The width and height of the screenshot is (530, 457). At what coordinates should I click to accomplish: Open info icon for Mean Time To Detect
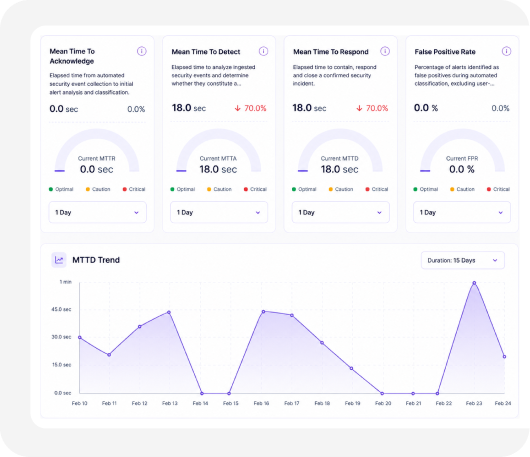(x=263, y=51)
